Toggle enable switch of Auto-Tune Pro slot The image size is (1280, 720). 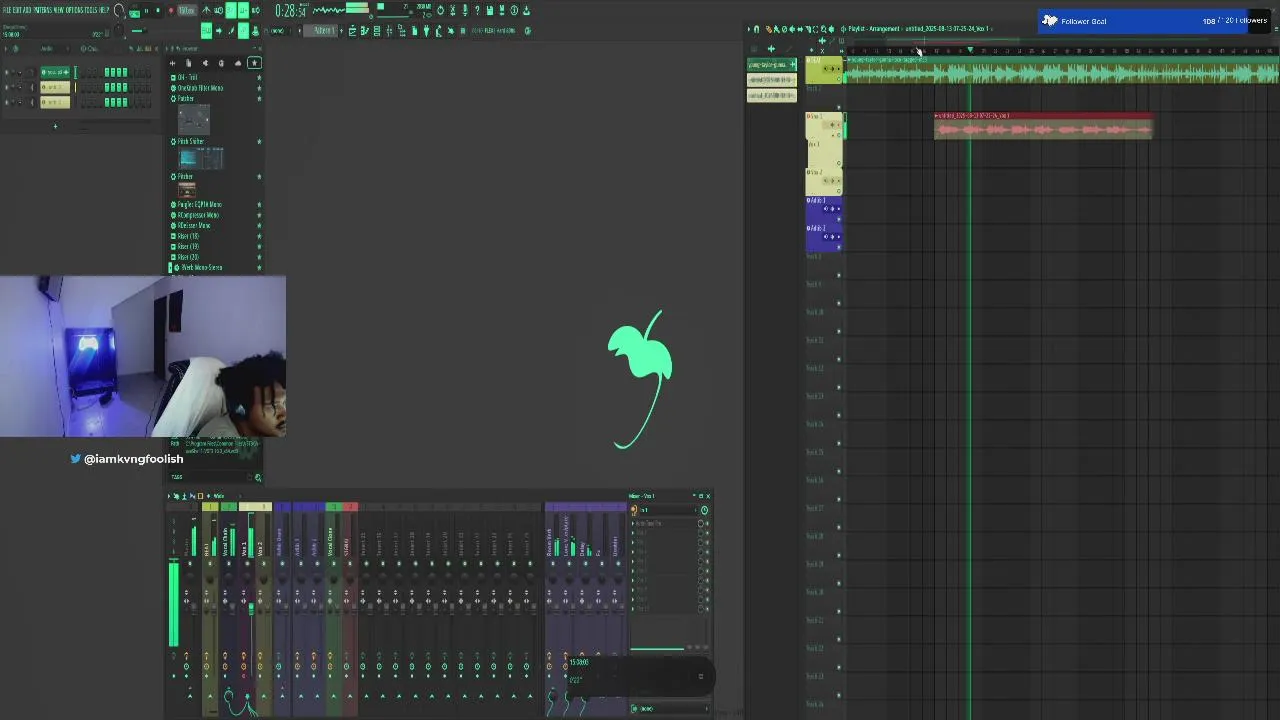701,523
